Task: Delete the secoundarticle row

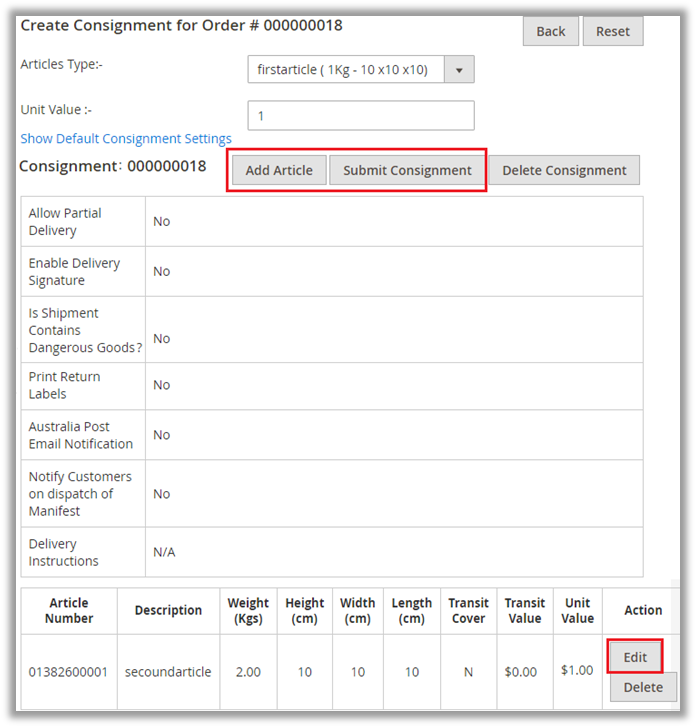Action: click(642, 687)
